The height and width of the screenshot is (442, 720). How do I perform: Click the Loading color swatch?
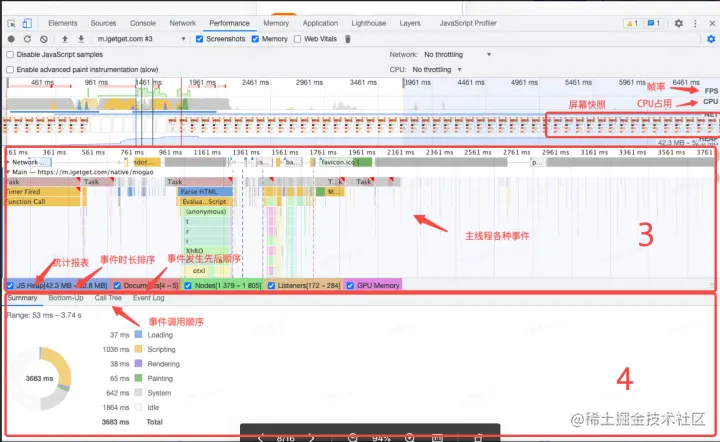click(138, 335)
